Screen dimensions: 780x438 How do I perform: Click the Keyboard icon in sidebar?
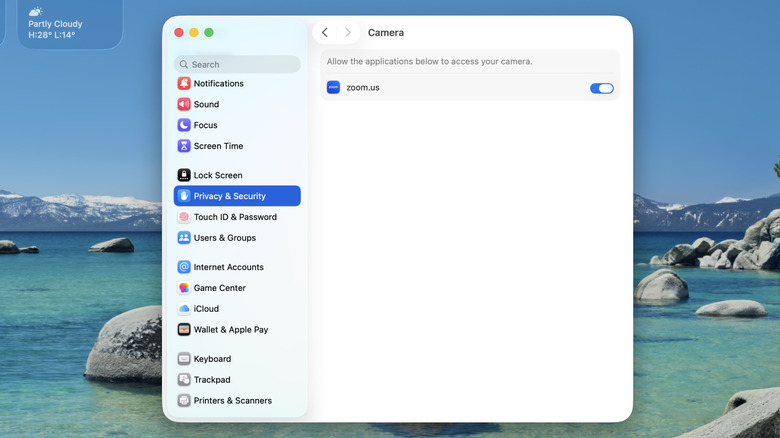pos(184,359)
